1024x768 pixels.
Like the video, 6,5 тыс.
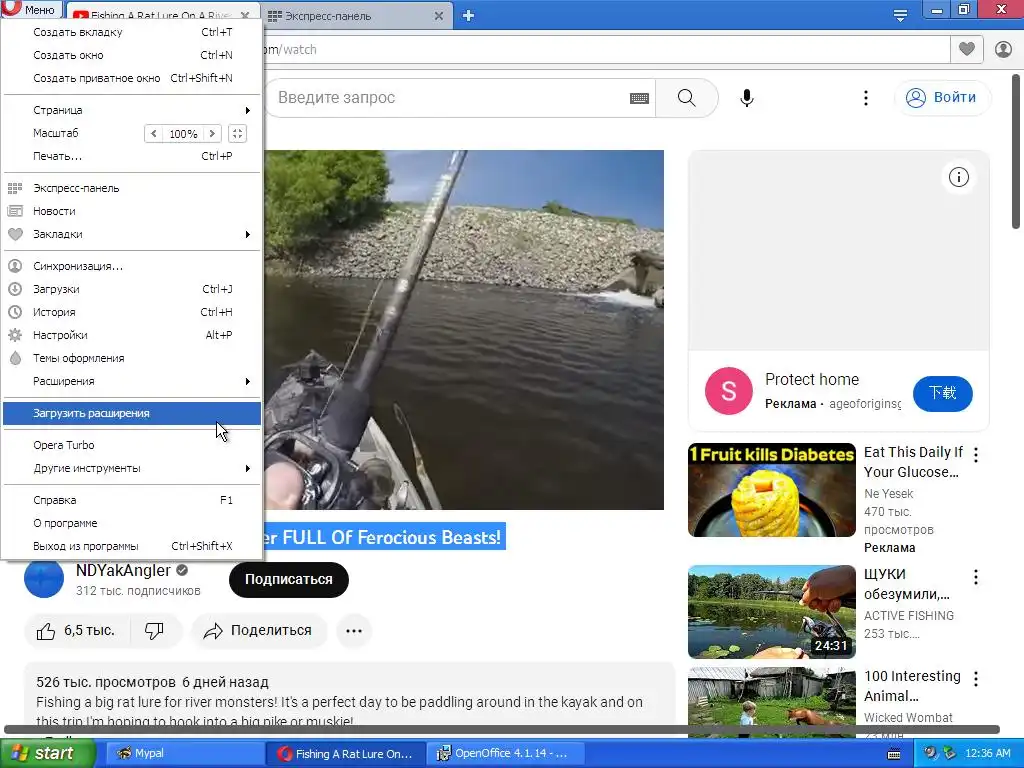click(76, 631)
